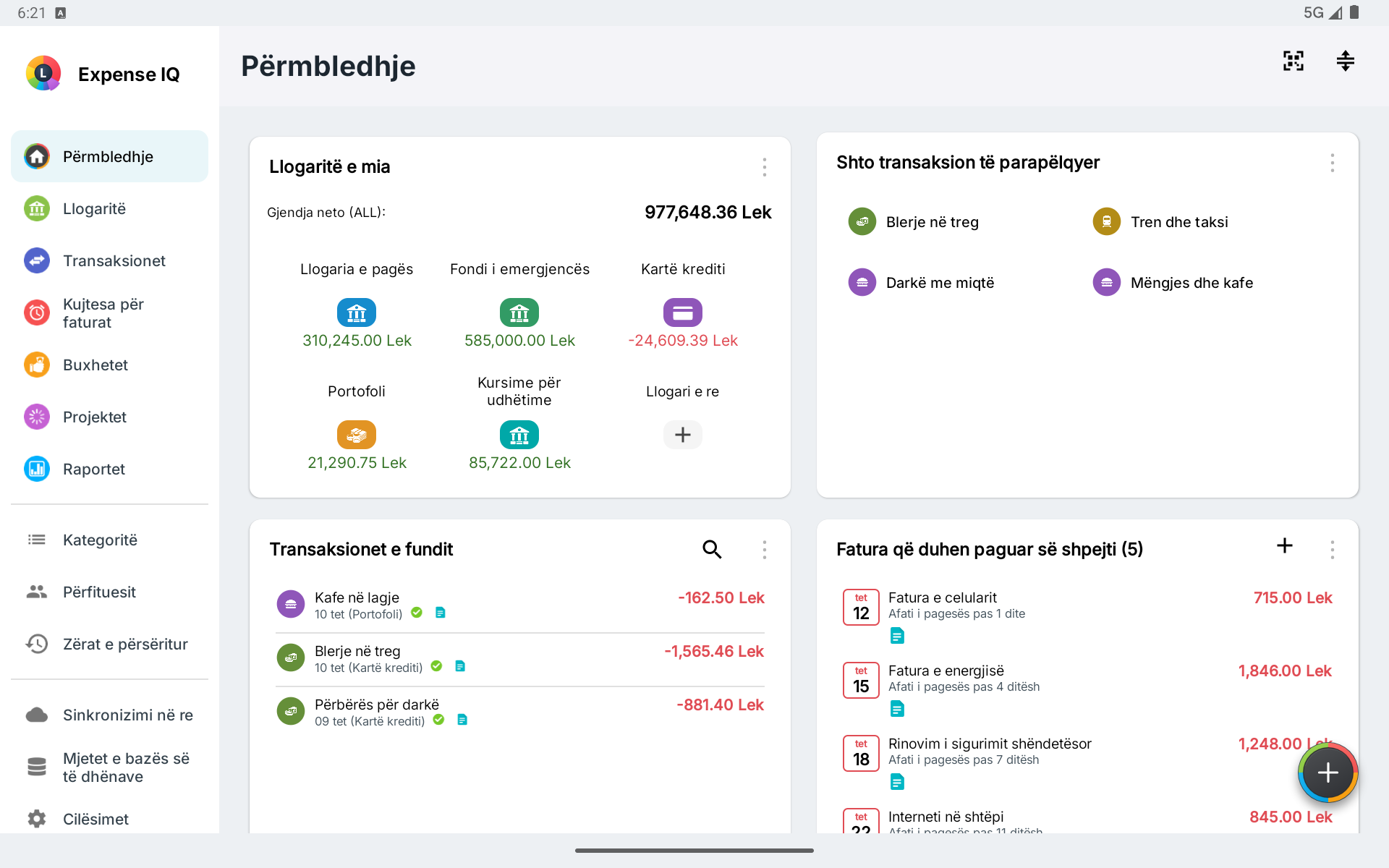Open note of Rinovim i sigurimit shëndetësor
The height and width of the screenshot is (868, 1389).
pyautogui.click(x=897, y=782)
